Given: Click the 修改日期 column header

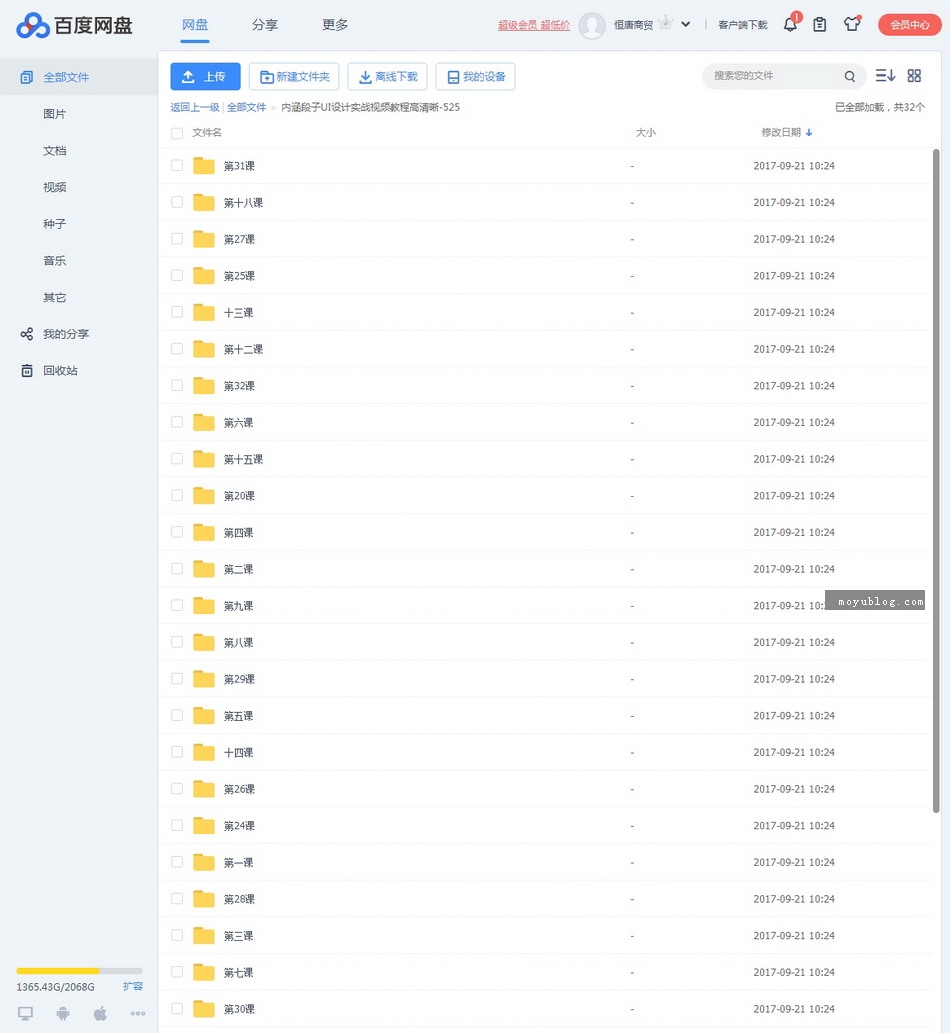Looking at the screenshot, I should [781, 132].
